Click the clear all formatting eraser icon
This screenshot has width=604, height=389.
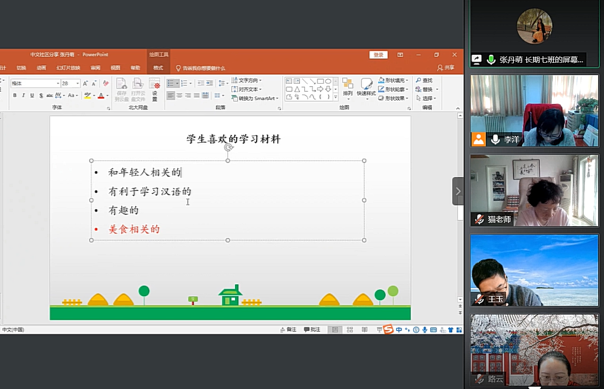[106, 83]
